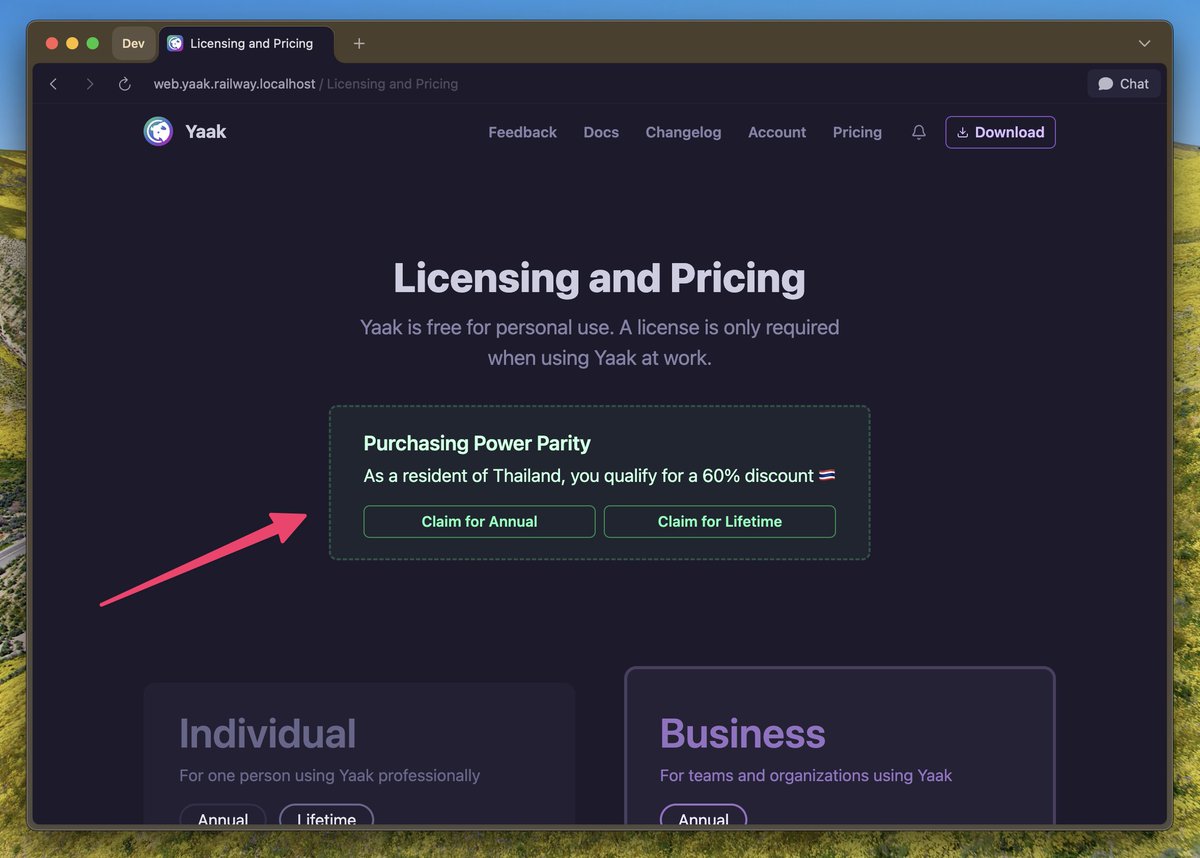
Task: Maximize the window with the green button
Action: 93,43
